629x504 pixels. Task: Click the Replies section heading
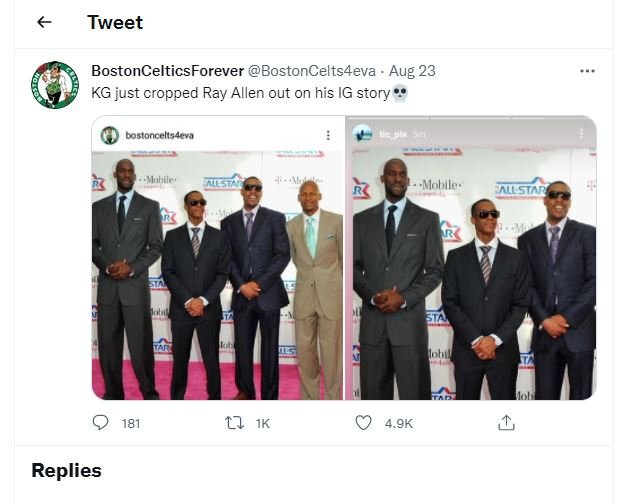tap(66, 470)
